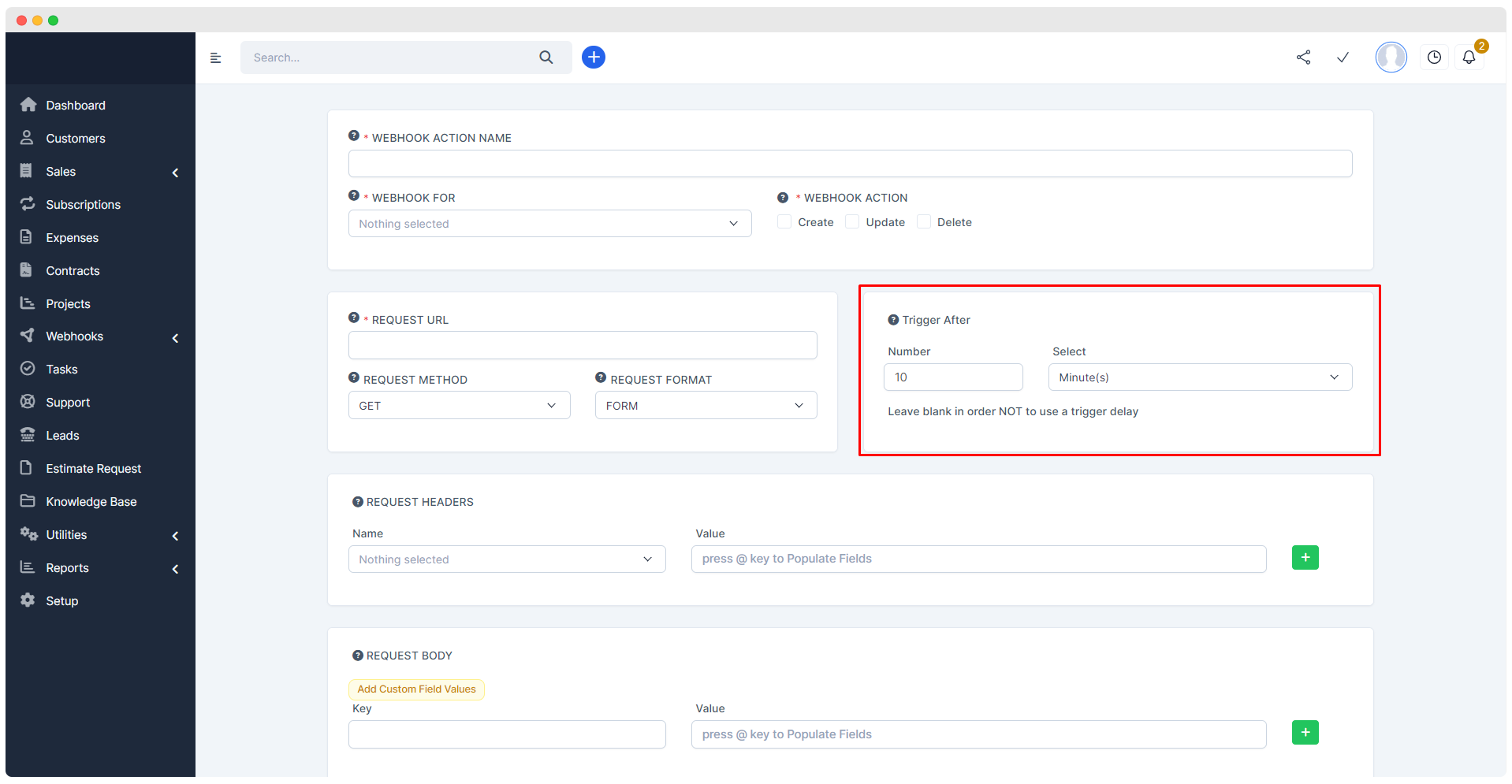Select Dashboard from the sidebar

(75, 105)
